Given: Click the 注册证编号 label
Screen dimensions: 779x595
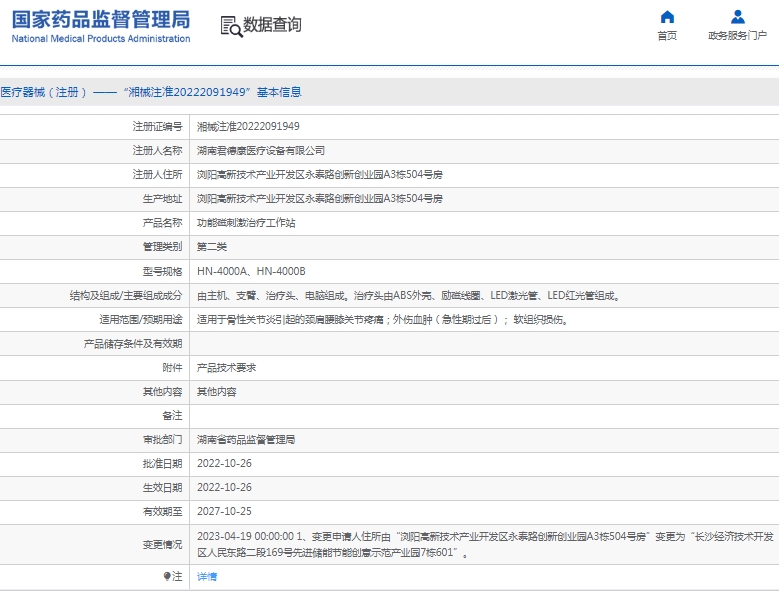Looking at the screenshot, I should point(157,127).
